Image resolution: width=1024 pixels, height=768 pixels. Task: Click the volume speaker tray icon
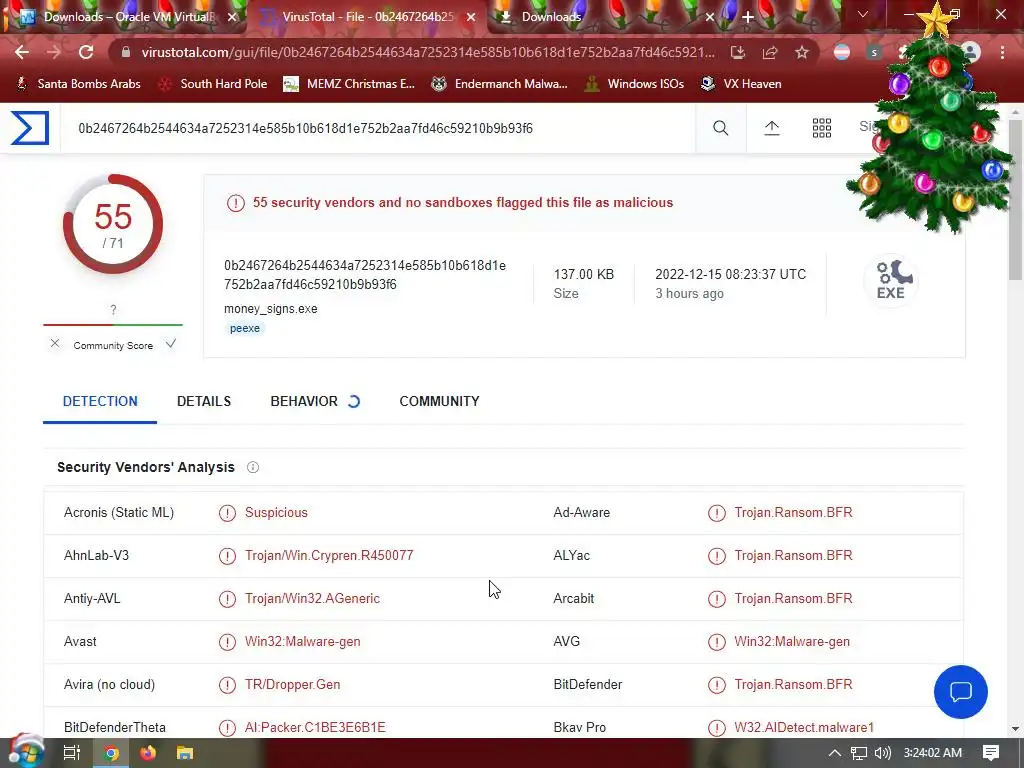click(882, 753)
